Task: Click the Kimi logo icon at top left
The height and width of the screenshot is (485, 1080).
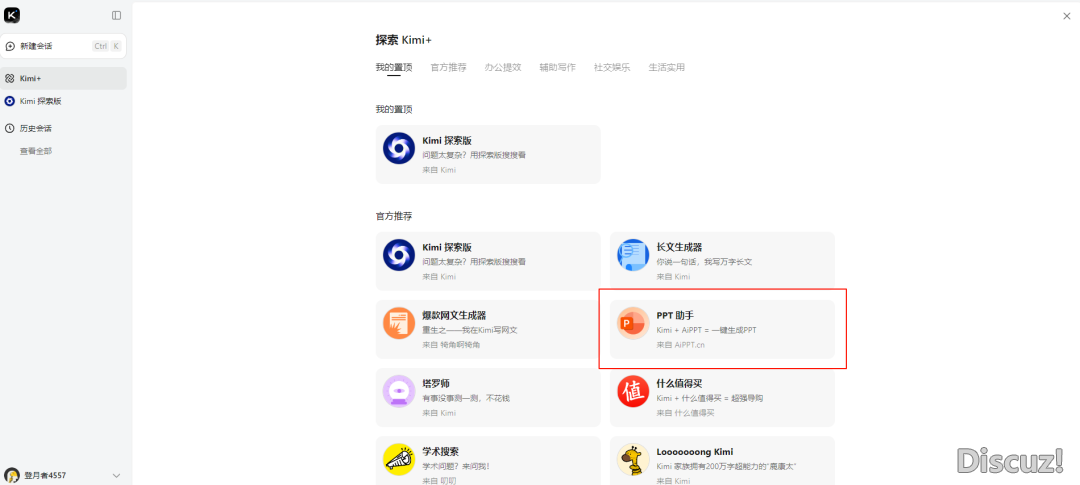Action: [x=12, y=14]
